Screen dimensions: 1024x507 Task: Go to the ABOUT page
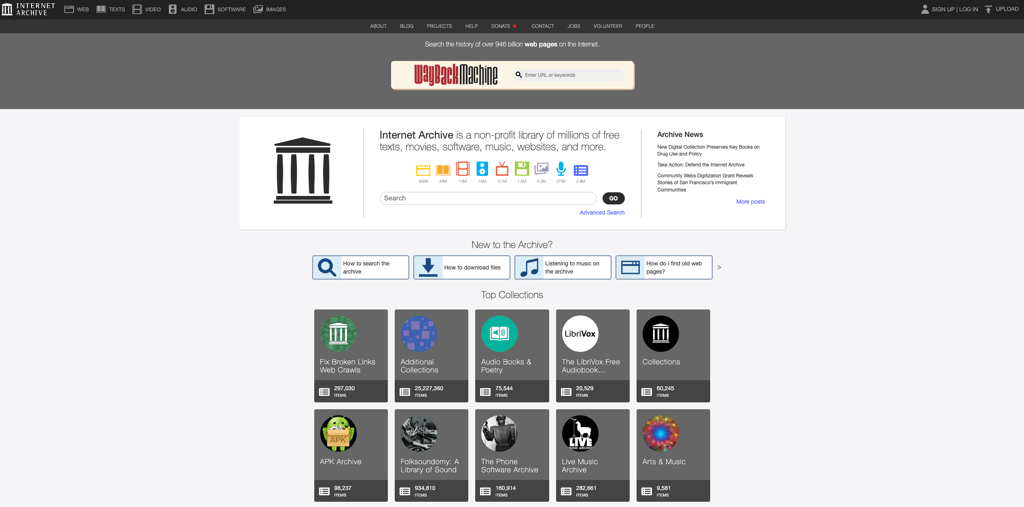tap(378, 26)
